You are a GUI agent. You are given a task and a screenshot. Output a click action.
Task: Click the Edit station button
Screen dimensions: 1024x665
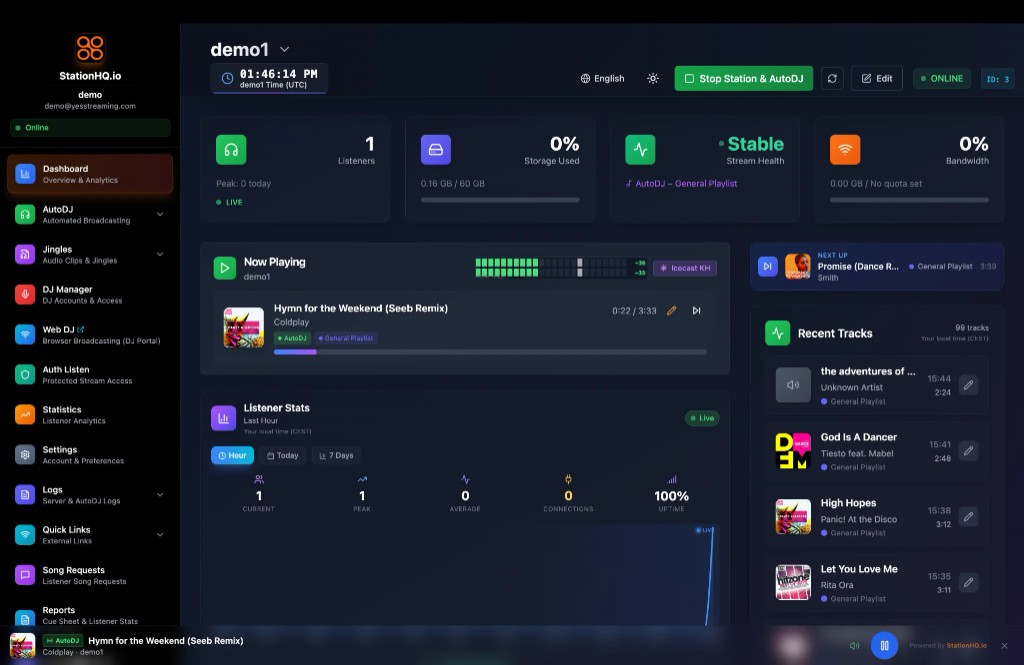pos(877,78)
